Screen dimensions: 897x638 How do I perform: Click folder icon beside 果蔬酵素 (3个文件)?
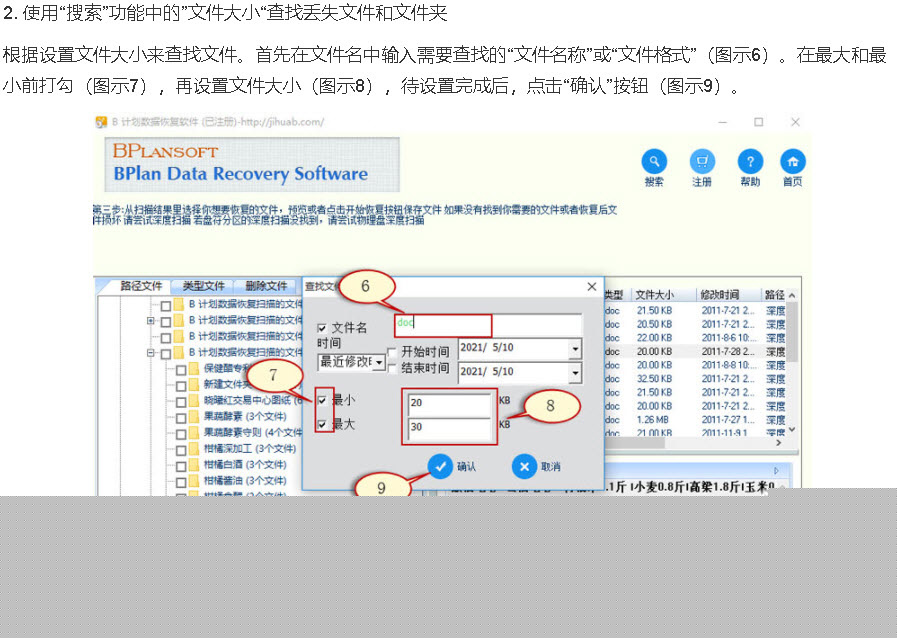click(195, 416)
